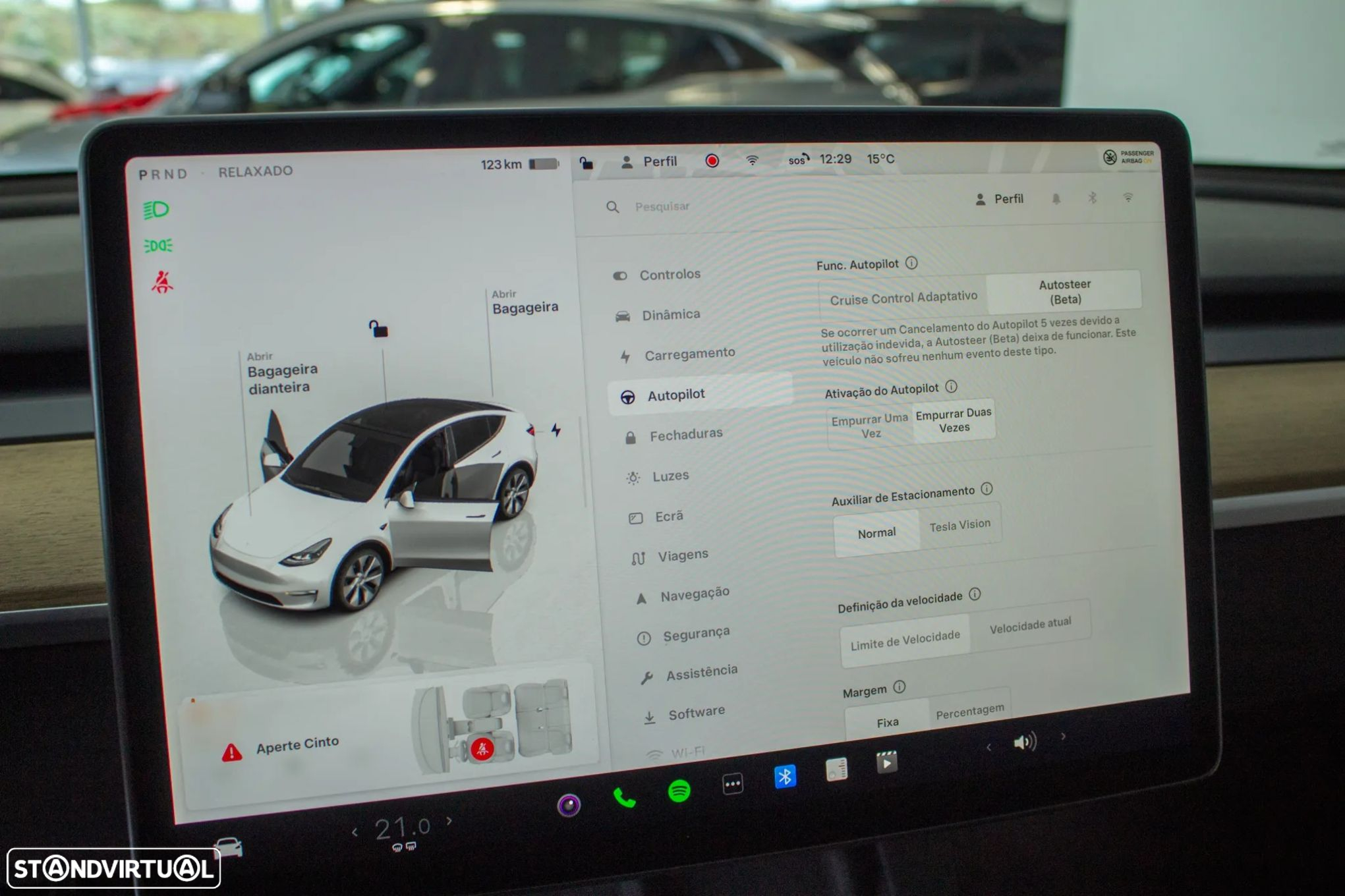Set parking assist to Tesla Vision
Screen dimensions: 1345x896
(x=959, y=525)
